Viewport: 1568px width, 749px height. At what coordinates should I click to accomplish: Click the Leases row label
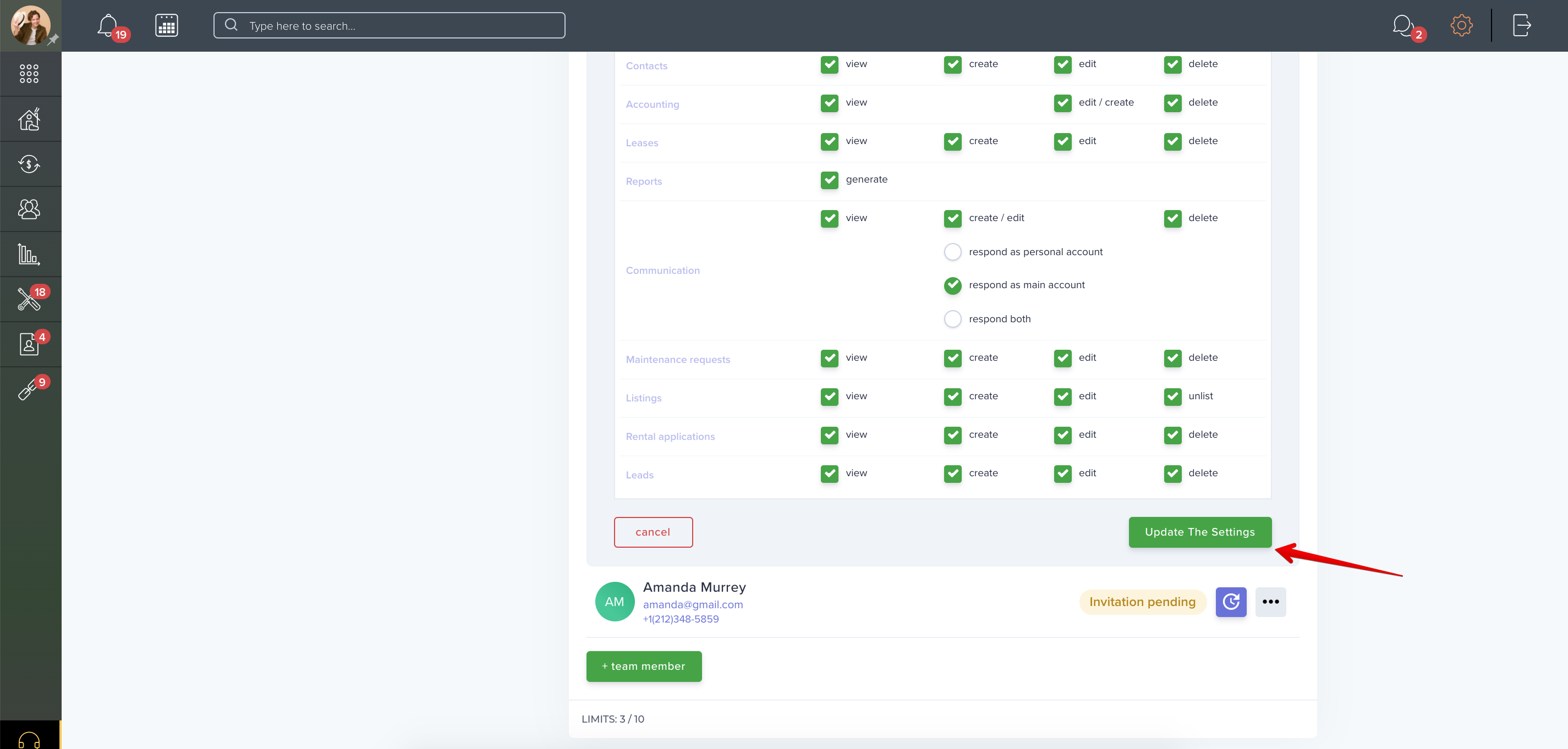[x=642, y=143]
